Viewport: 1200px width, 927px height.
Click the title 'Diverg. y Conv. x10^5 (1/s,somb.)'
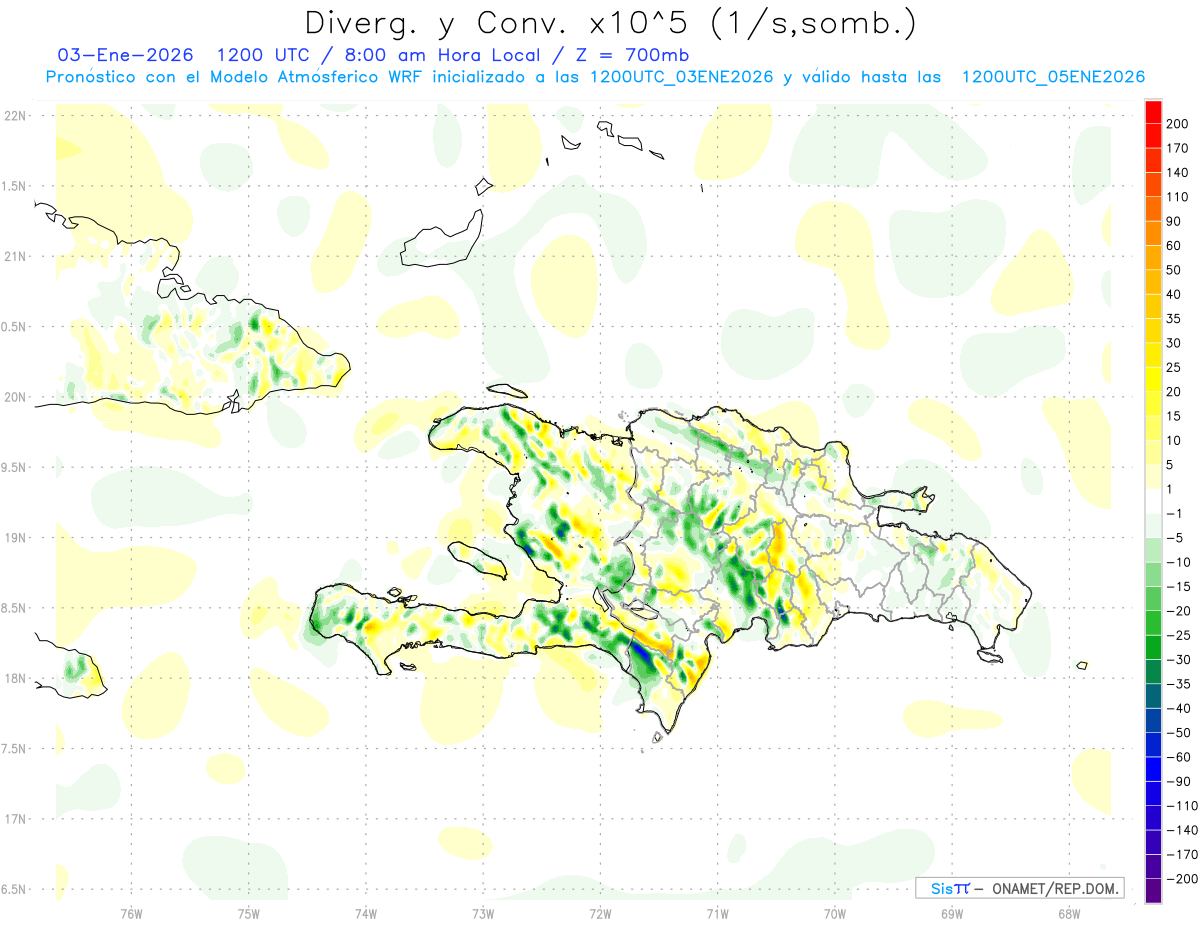click(610, 23)
